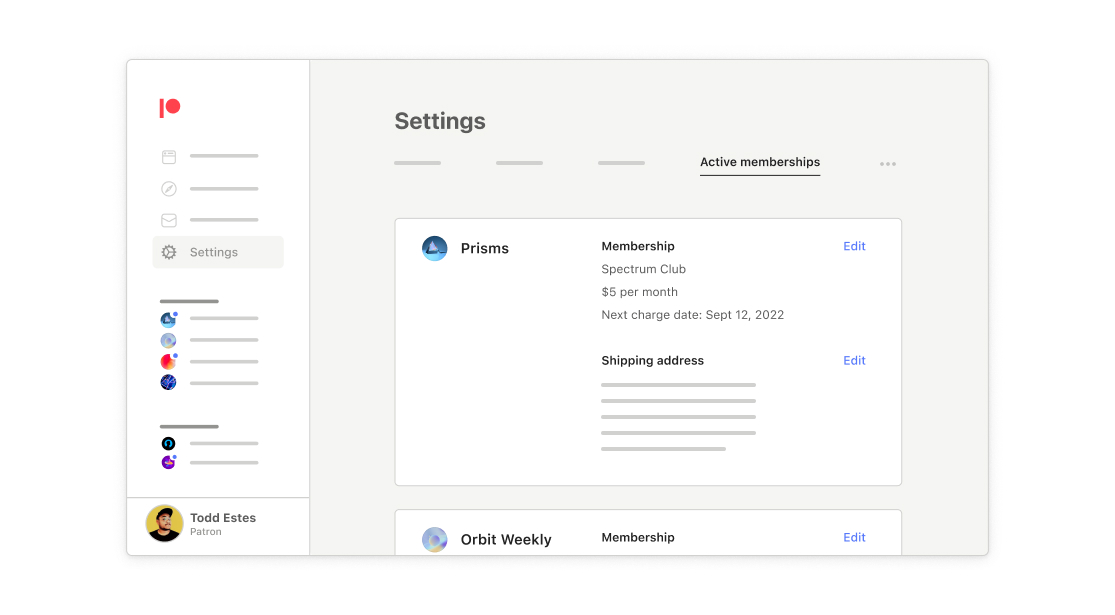Screen dimensions: 1115x615
Task: Switch to the Active memberships tab
Action: coord(760,162)
